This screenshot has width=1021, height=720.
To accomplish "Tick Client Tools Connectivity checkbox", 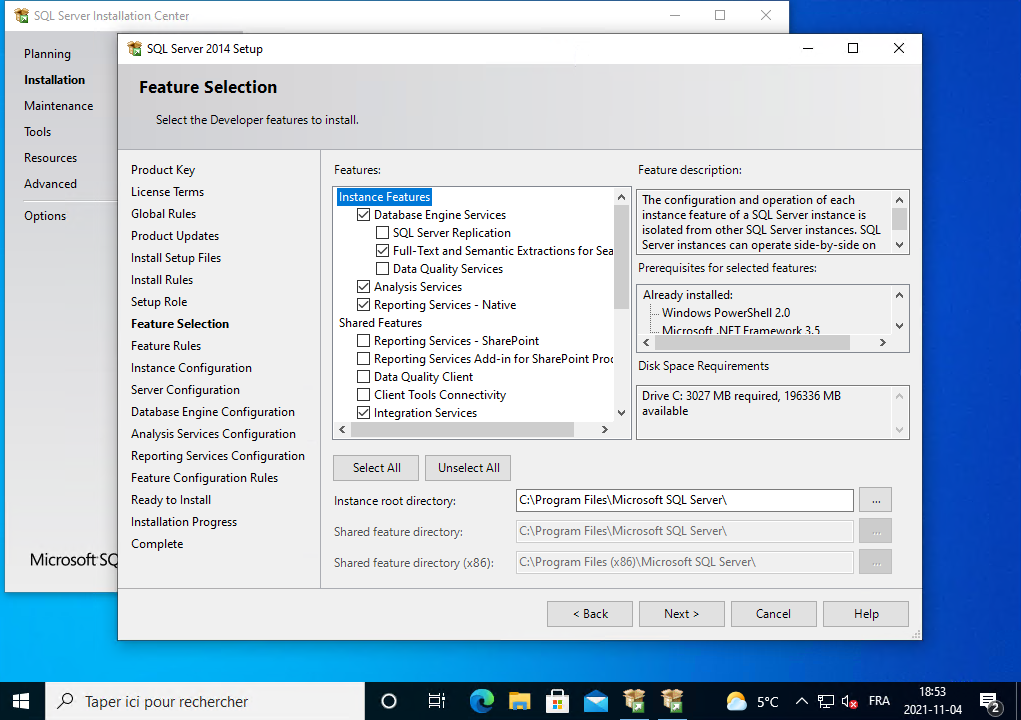I will (x=364, y=395).
